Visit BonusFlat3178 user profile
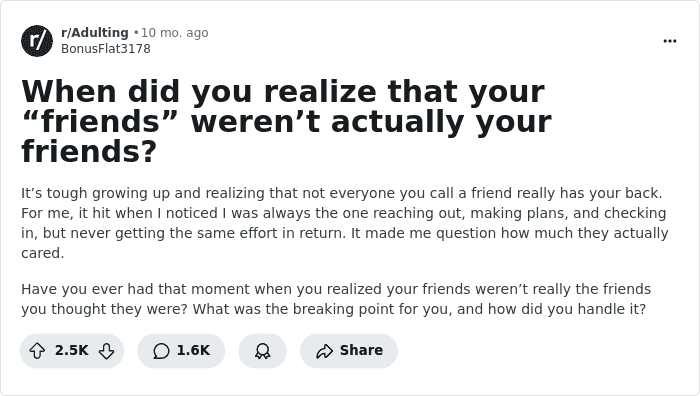This screenshot has height=396, width=700. (x=106, y=49)
